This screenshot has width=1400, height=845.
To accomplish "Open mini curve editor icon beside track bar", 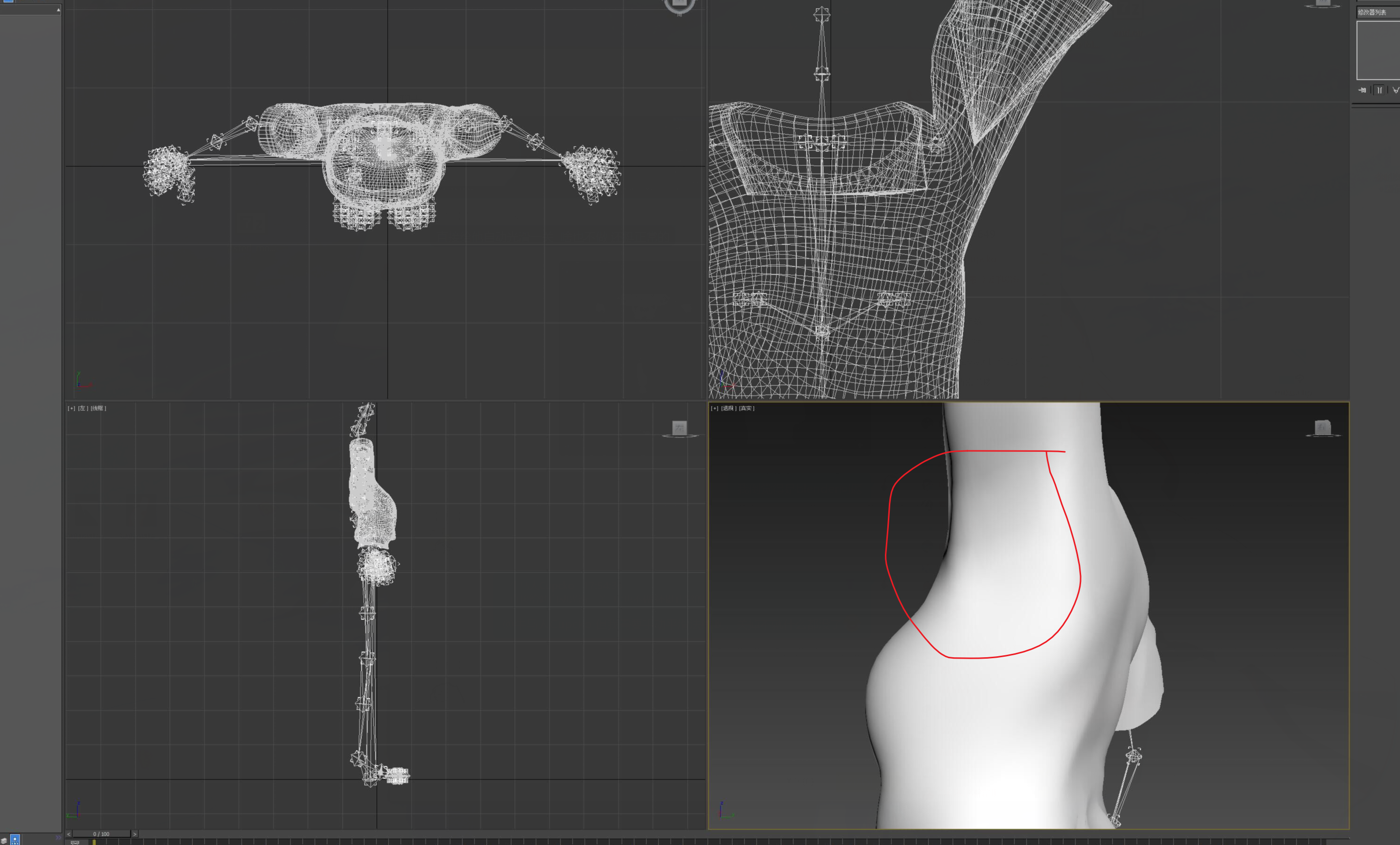I will (x=75, y=842).
